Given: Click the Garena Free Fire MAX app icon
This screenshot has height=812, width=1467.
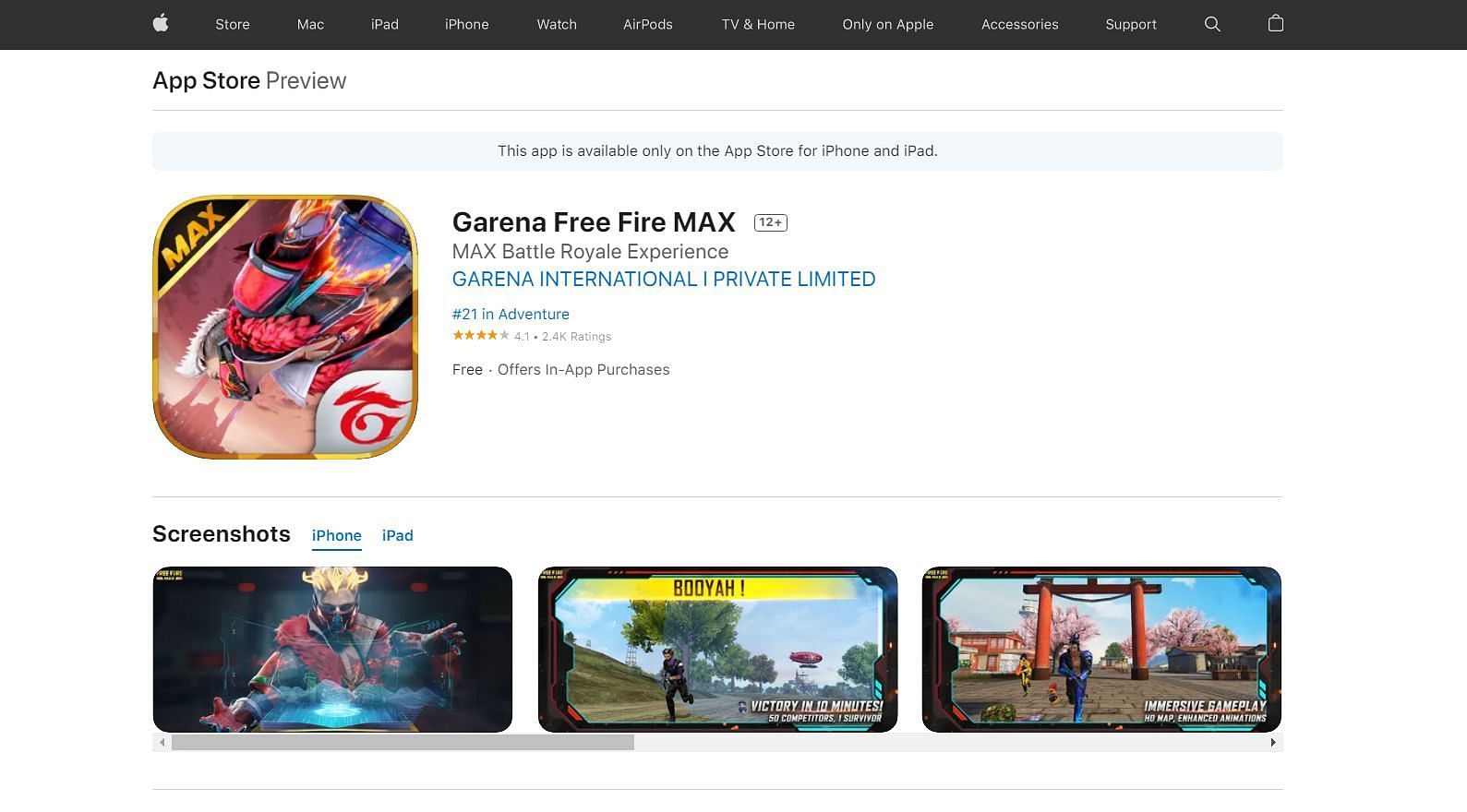Looking at the screenshot, I should coord(285,327).
